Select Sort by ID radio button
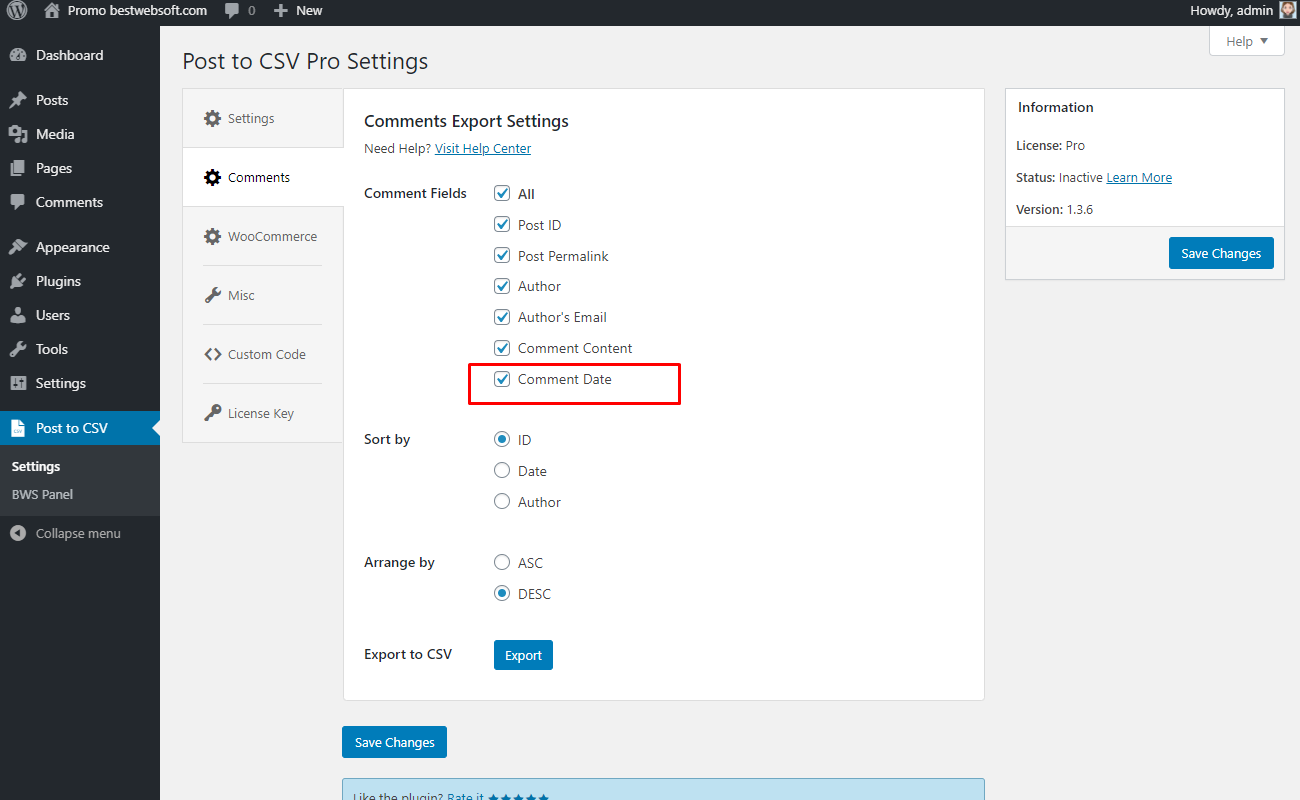The height and width of the screenshot is (800, 1300). coord(502,440)
